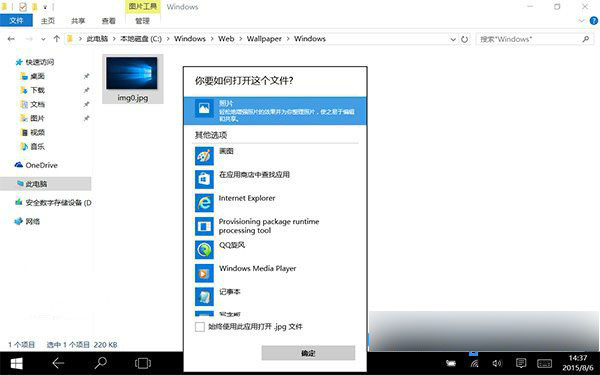600x375 pixels.
Task: Expand chevron after Web in path
Action: click(x=240, y=39)
